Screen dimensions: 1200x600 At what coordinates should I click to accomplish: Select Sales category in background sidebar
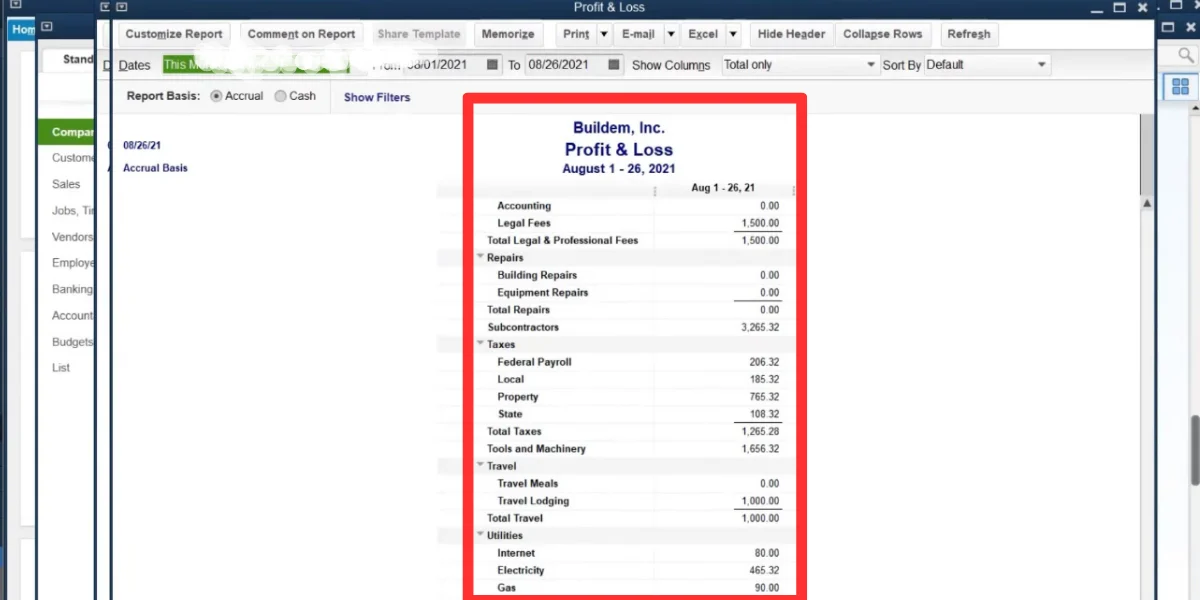(x=66, y=184)
